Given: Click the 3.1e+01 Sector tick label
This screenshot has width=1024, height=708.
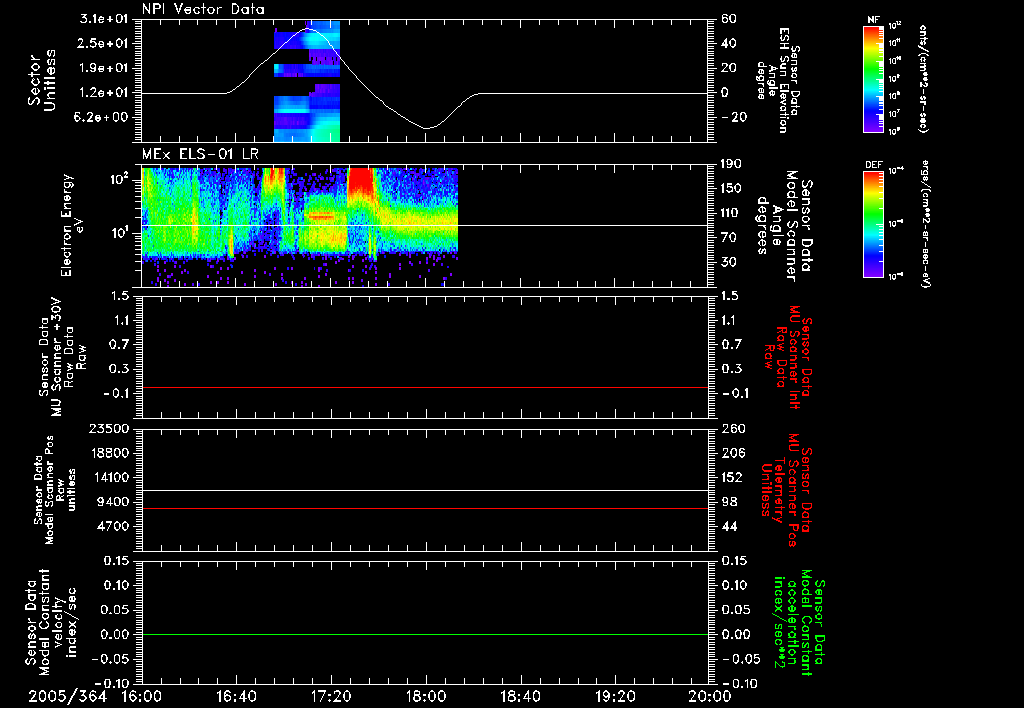Looking at the screenshot, I should pos(103,19).
